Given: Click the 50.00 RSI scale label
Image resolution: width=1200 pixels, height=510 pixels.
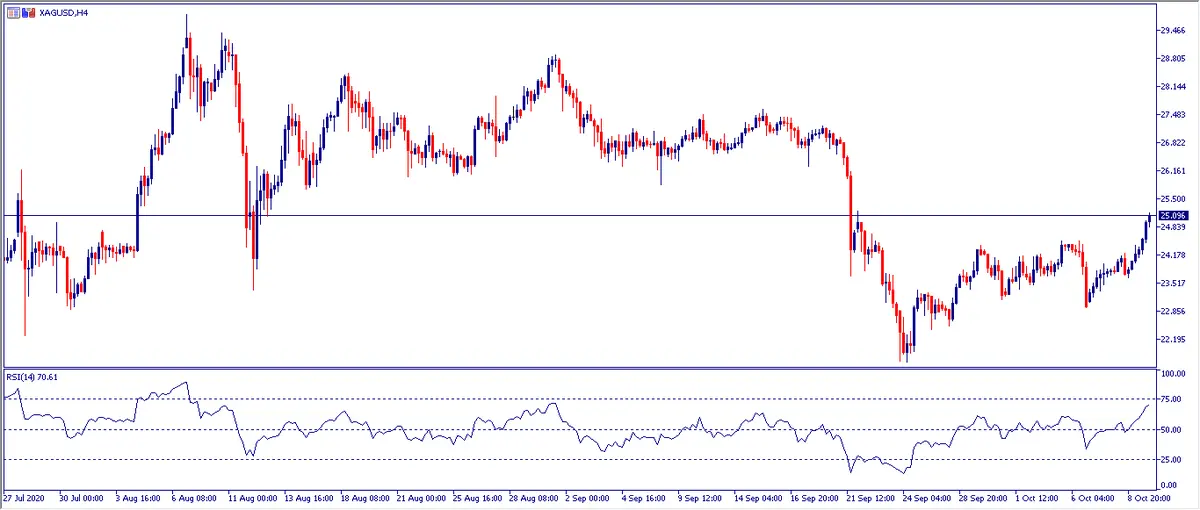Looking at the screenshot, I should [1171, 430].
